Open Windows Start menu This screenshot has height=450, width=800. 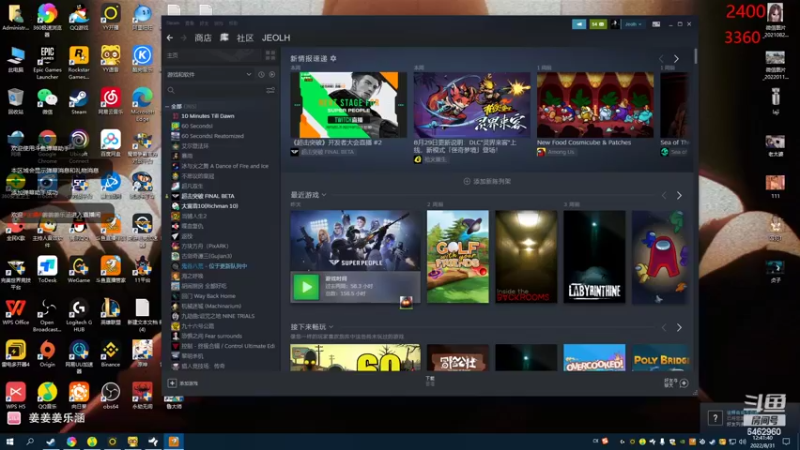coord(9,441)
